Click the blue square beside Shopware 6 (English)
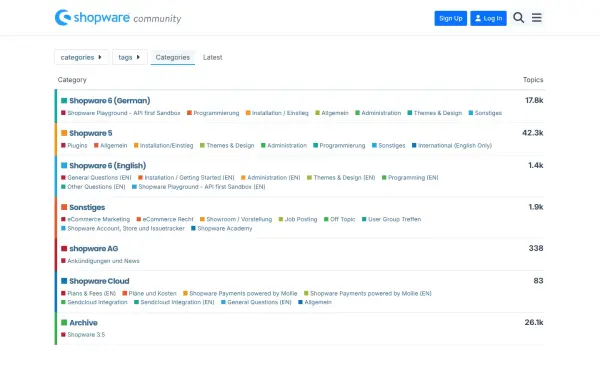Screen dimensions: 600x375 point(64,166)
